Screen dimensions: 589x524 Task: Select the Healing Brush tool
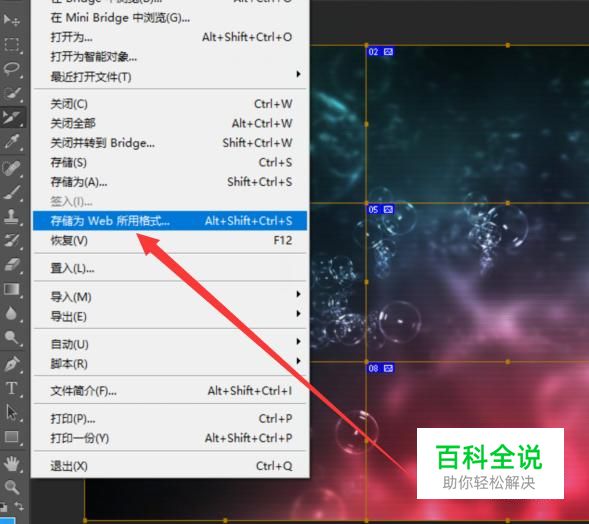(x=12, y=168)
